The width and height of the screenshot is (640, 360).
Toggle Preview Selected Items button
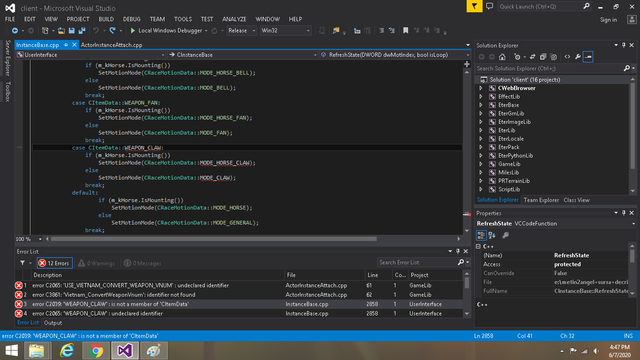pos(588,57)
